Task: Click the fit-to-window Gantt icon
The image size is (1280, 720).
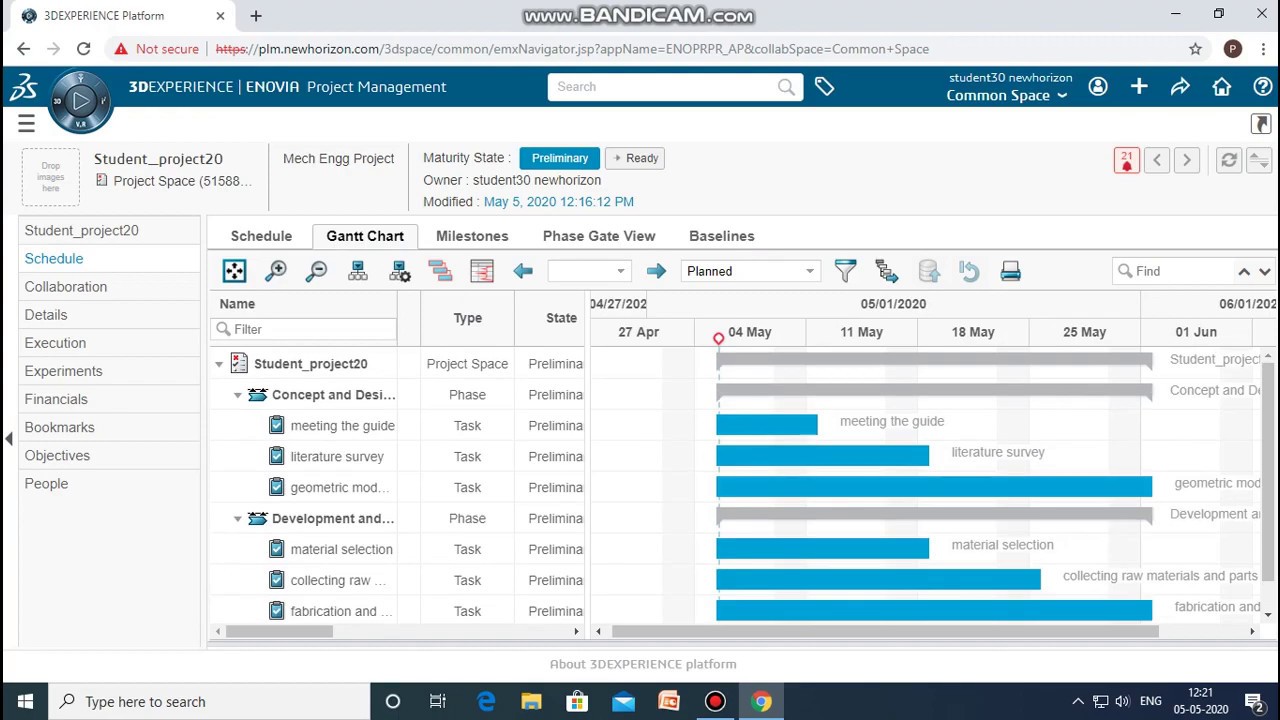Action: (x=234, y=271)
